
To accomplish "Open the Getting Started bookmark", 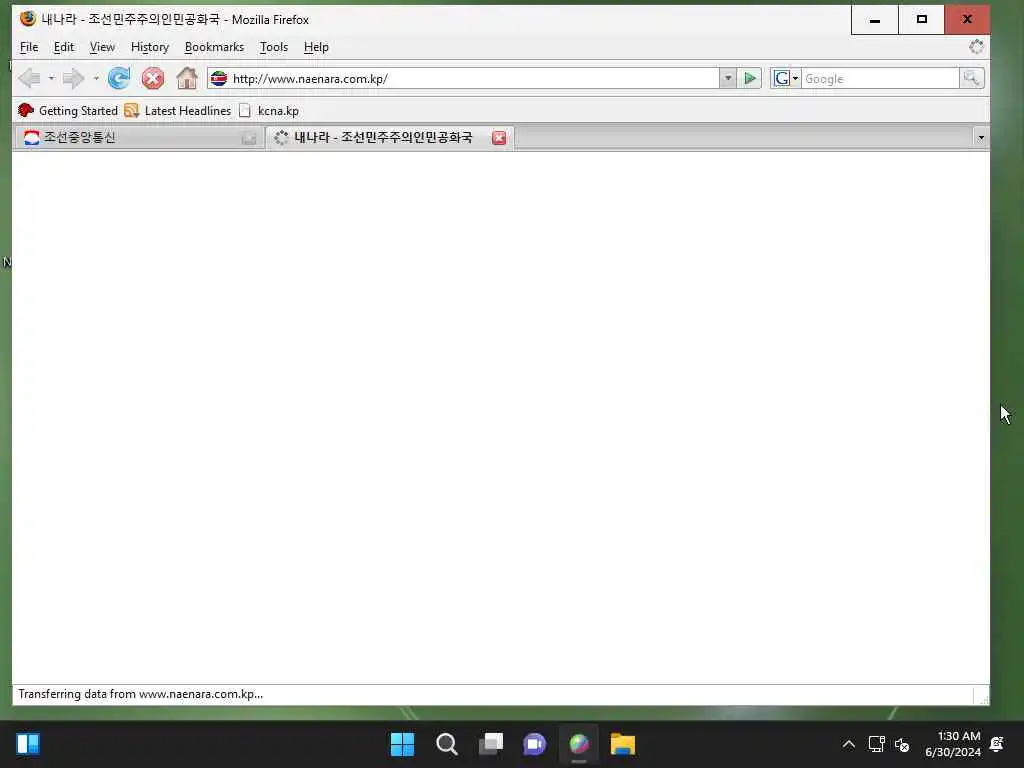I will point(68,110).
